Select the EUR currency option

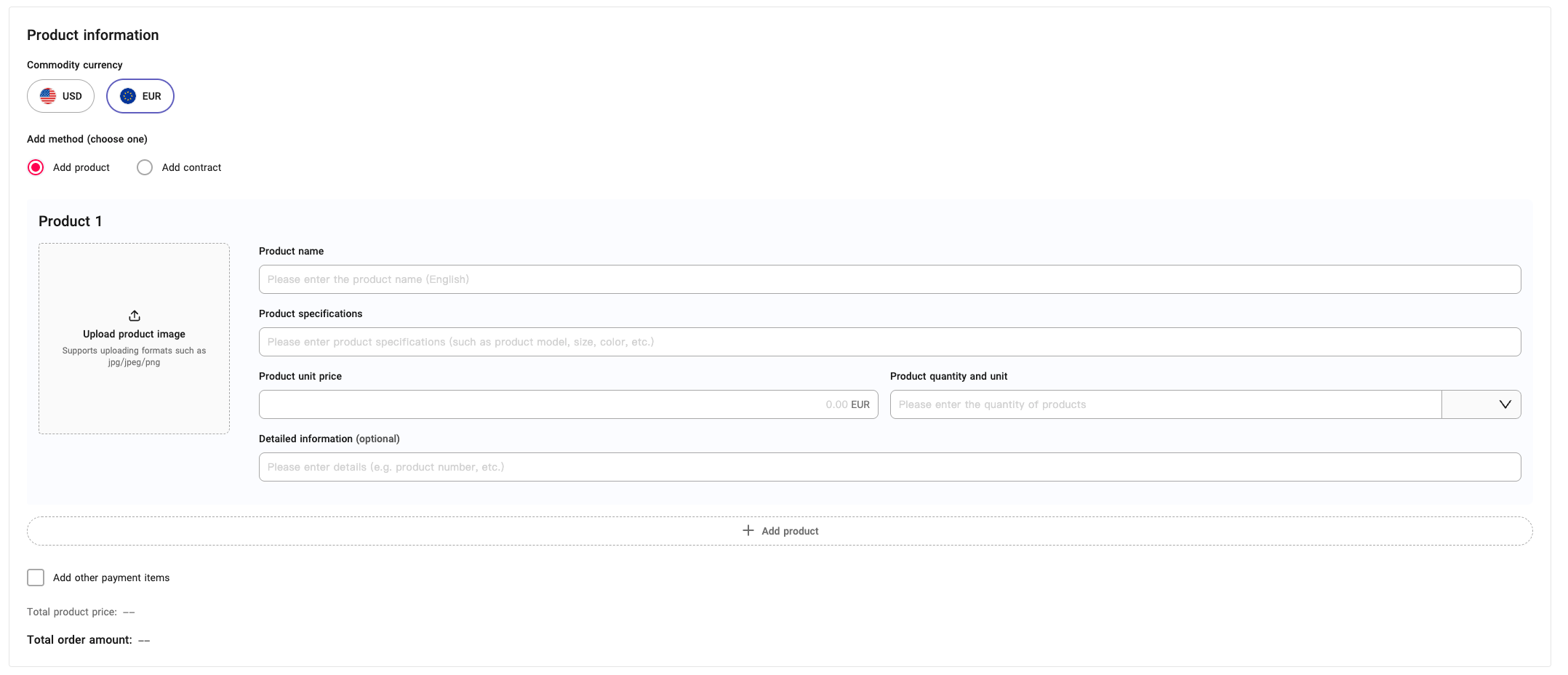coord(140,95)
